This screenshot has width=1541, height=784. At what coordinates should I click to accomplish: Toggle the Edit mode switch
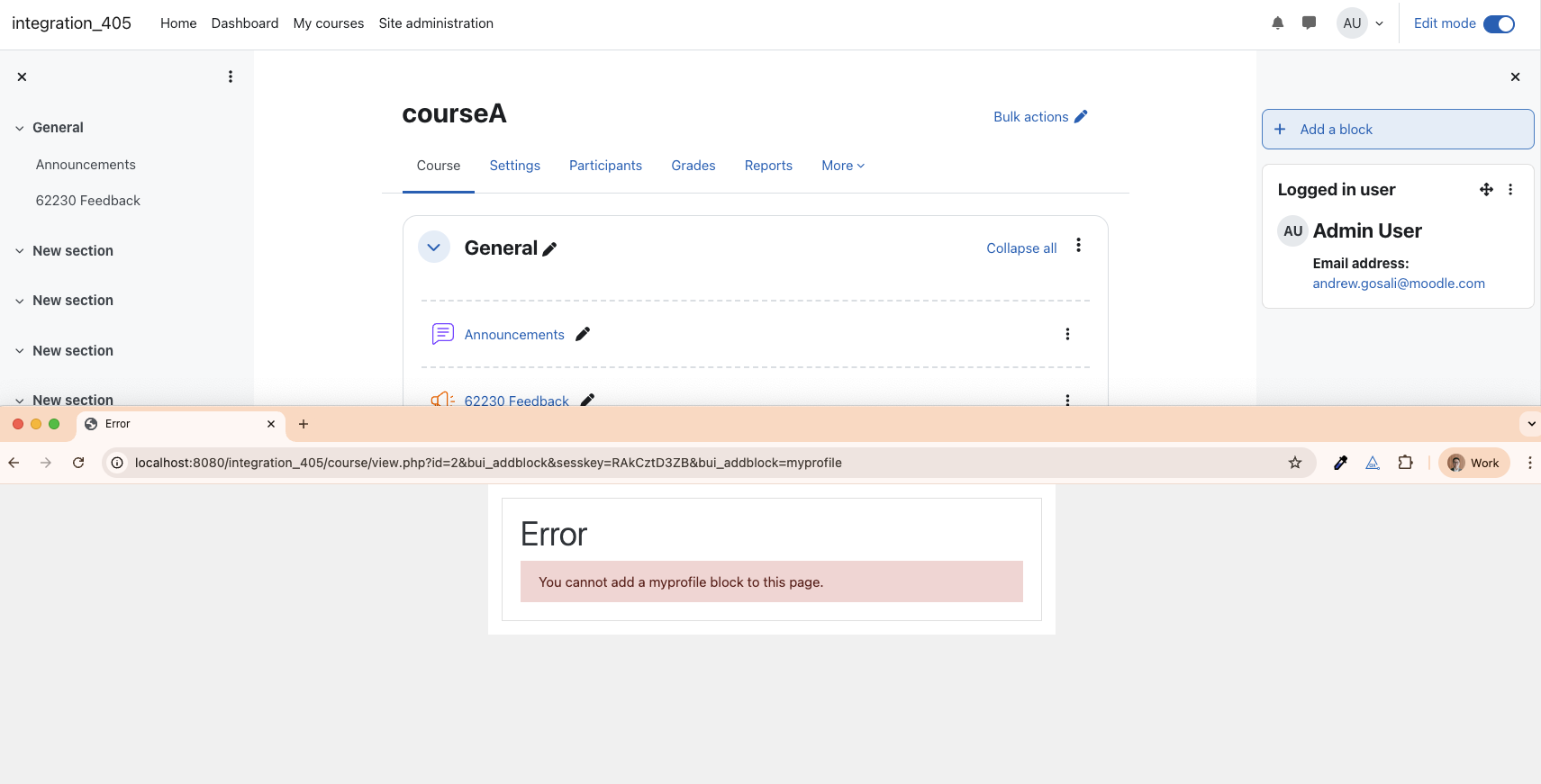pos(1499,24)
